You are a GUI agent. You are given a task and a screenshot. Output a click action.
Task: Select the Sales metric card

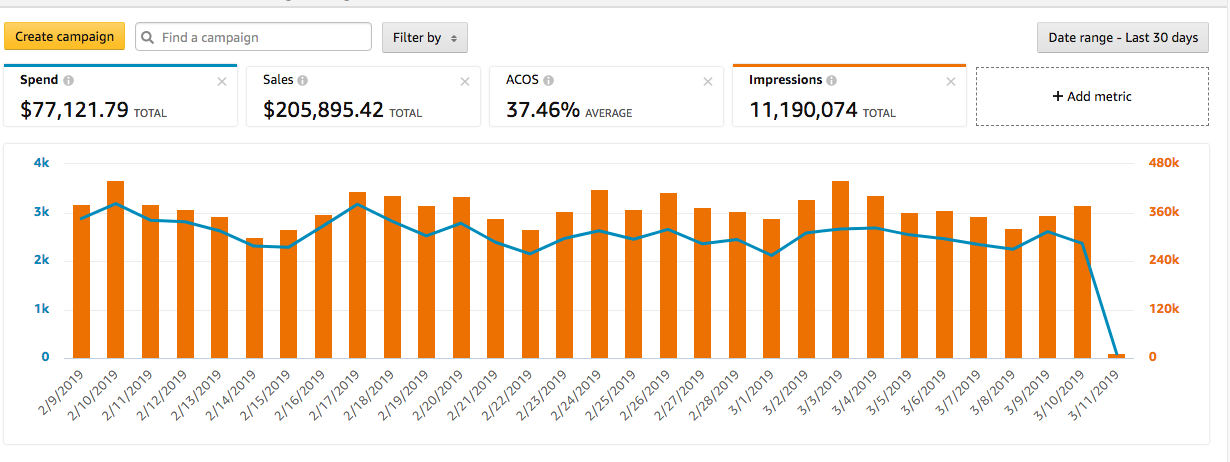pyautogui.click(x=363, y=96)
